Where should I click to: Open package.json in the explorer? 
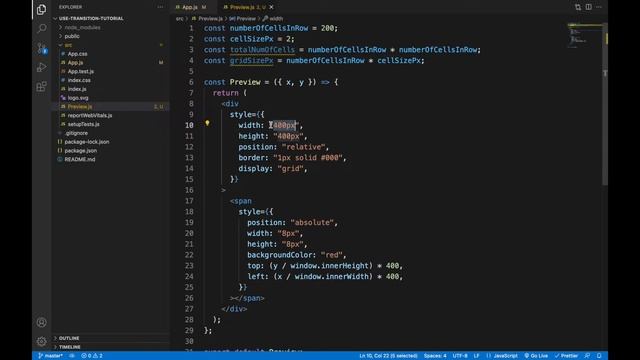click(80, 151)
